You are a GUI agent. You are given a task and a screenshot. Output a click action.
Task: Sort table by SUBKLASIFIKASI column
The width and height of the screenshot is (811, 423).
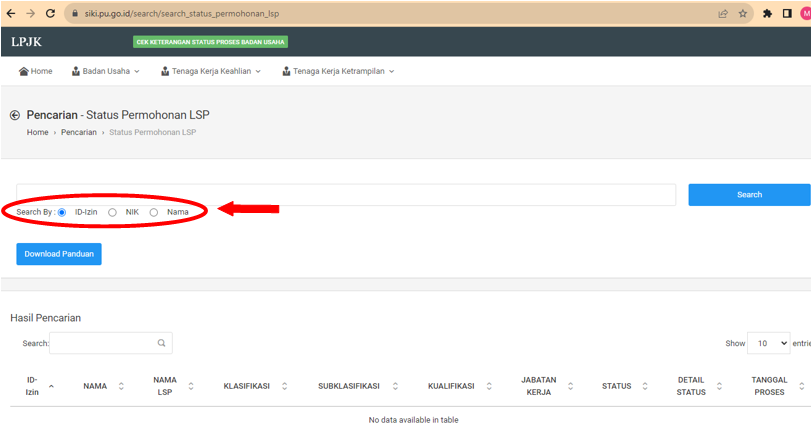pyautogui.click(x=395, y=386)
